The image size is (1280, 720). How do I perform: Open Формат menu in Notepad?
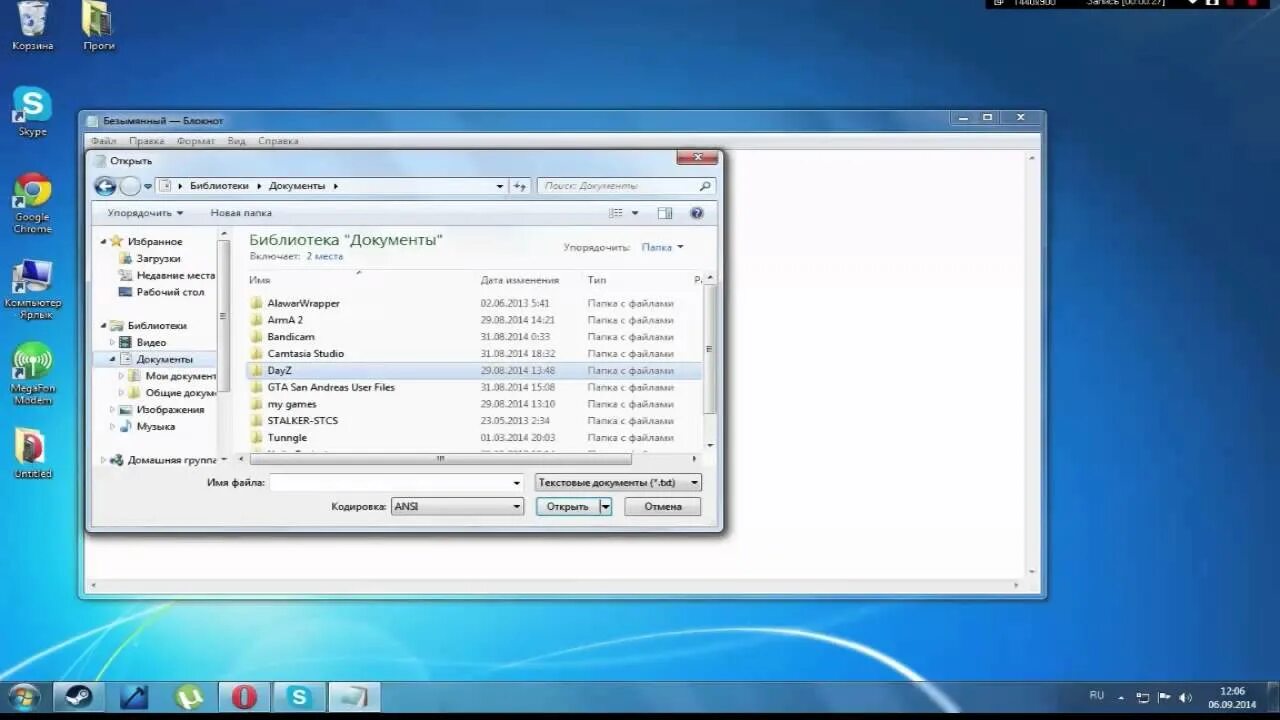coord(196,141)
